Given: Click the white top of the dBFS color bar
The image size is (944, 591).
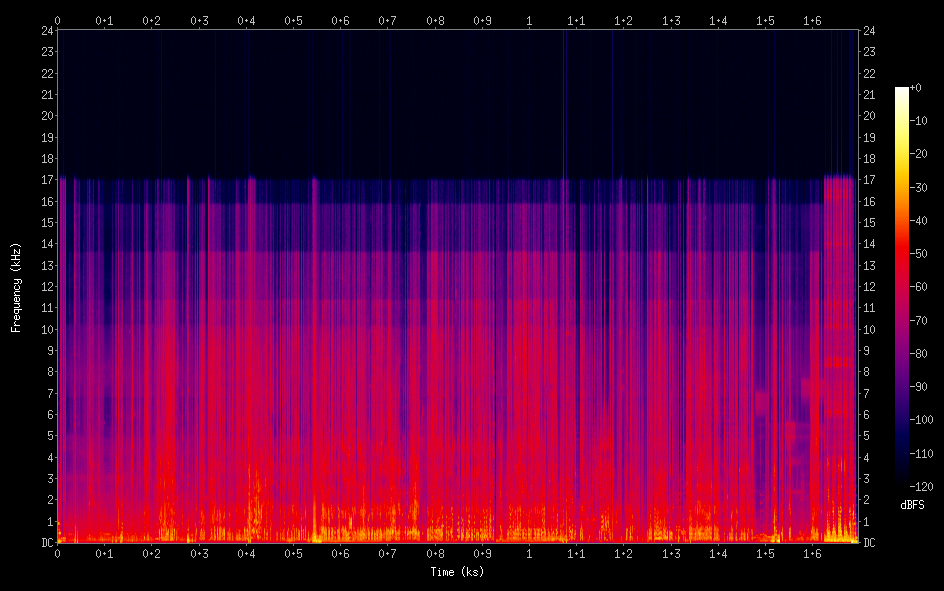Looking at the screenshot, I should (901, 92).
